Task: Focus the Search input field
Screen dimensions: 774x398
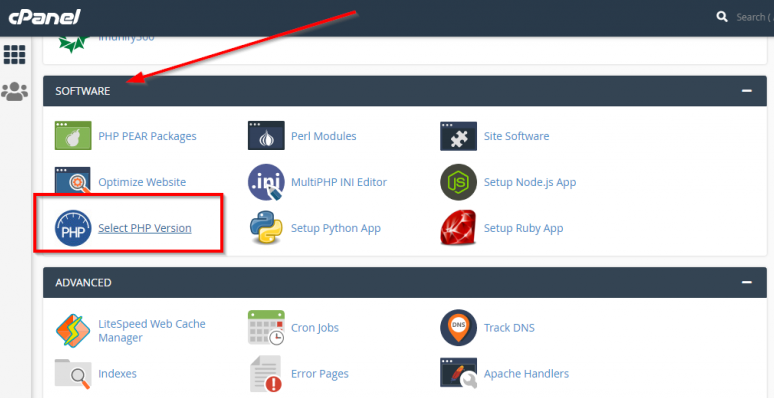Action: [755, 17]
